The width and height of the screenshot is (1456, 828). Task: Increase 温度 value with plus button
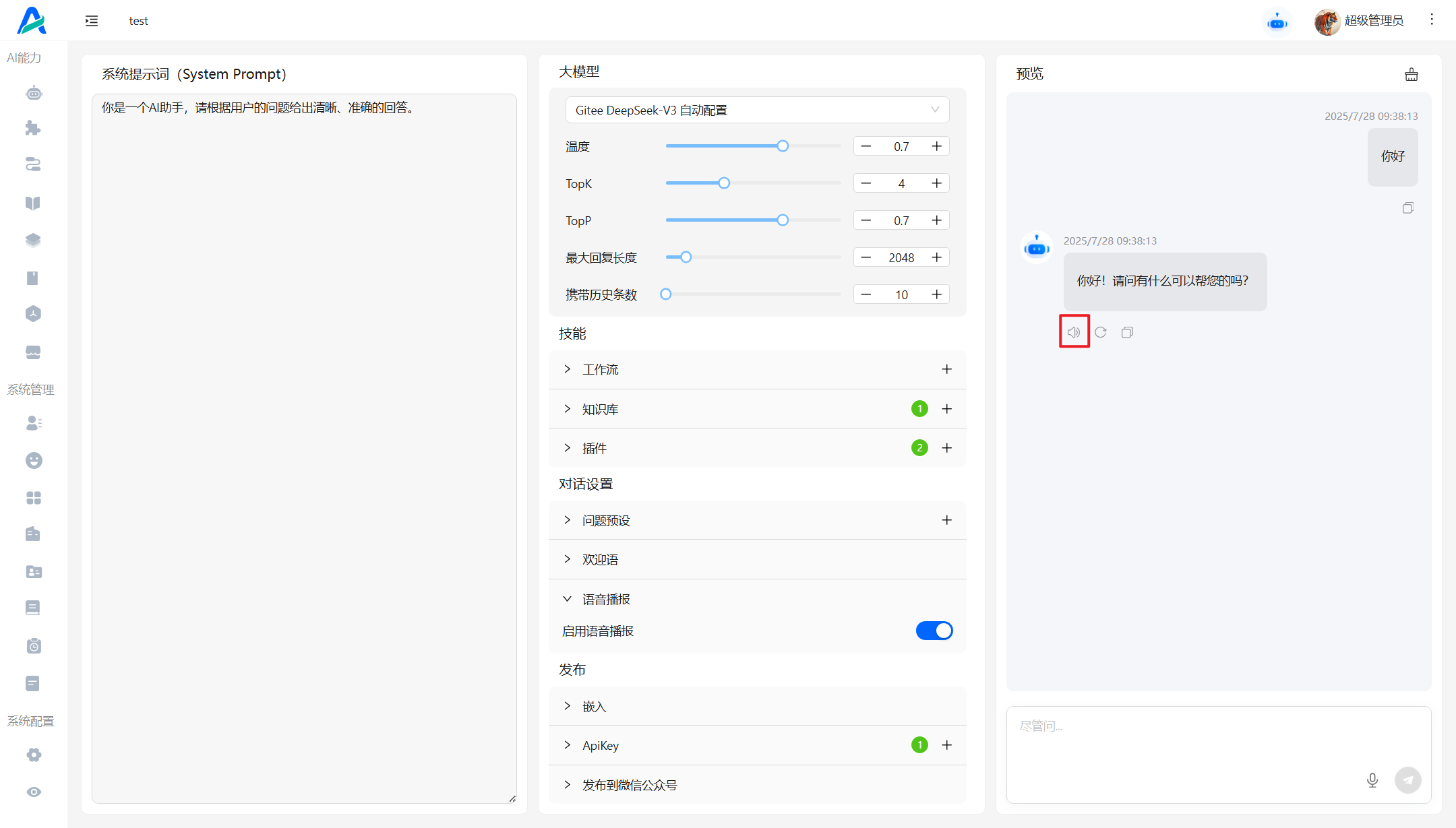[936, 146]
